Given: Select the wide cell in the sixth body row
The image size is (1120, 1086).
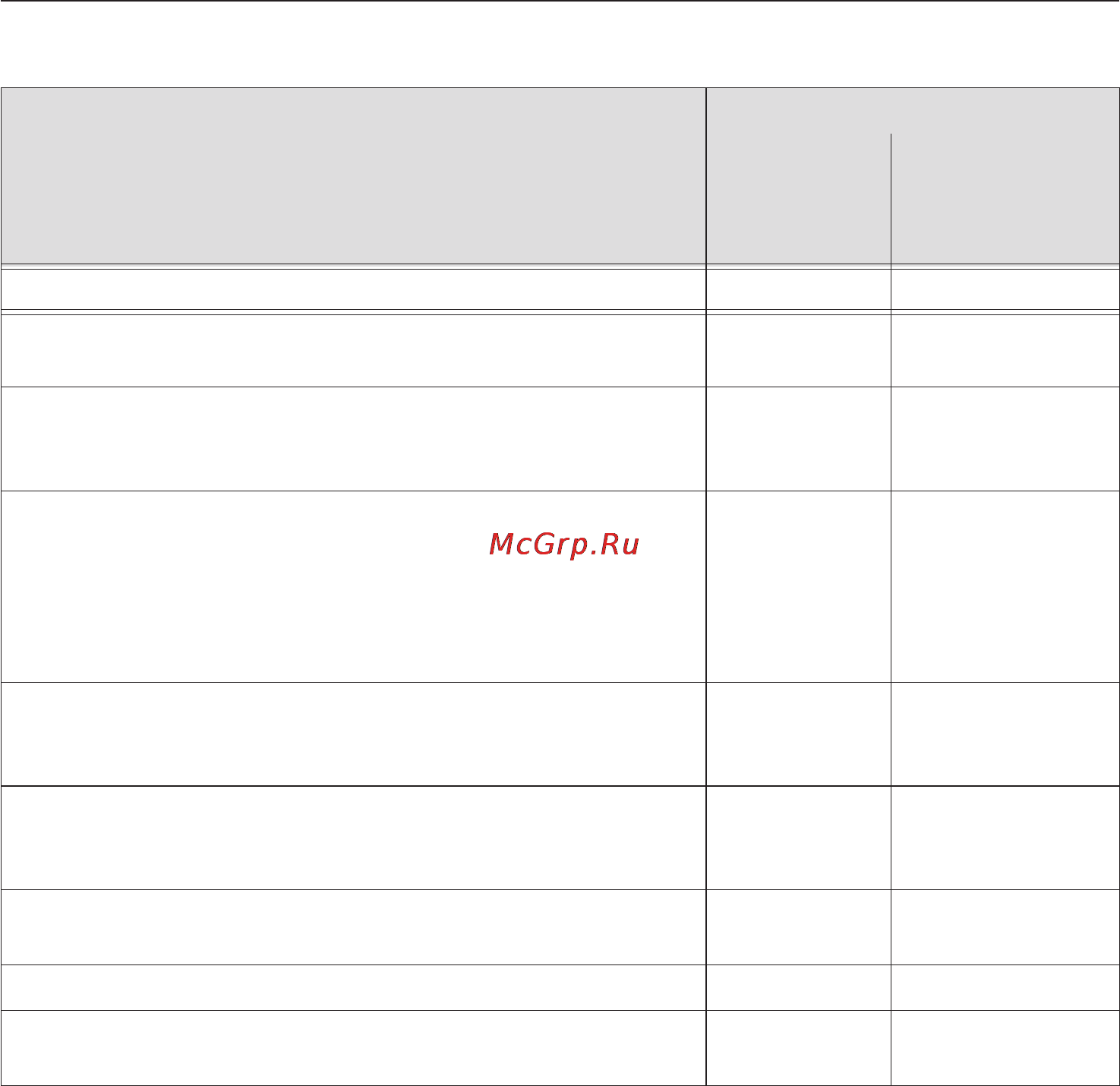Looking at the screenshot, I should pos(353,838).
